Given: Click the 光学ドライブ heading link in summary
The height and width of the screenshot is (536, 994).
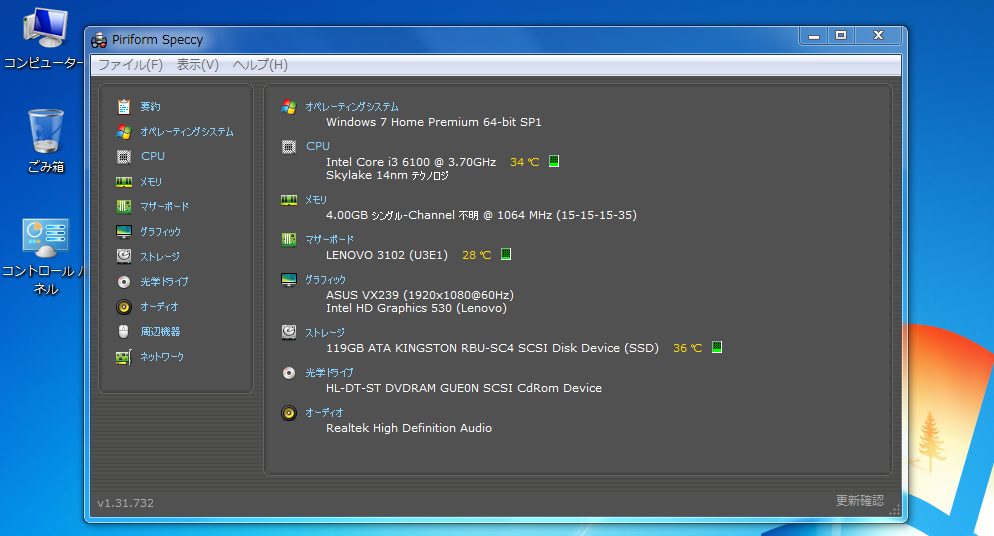Looking at the screenshot, I should [329, 373].
